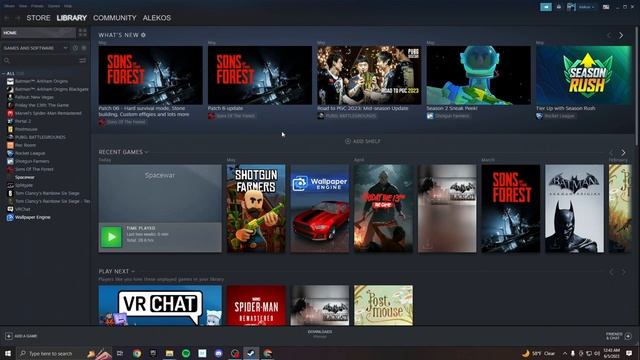The height and width of the screenshot is (360, 640).
Task: Open Wallpaper Engine cover in Recent Games
Action: [x=320, y=209]
